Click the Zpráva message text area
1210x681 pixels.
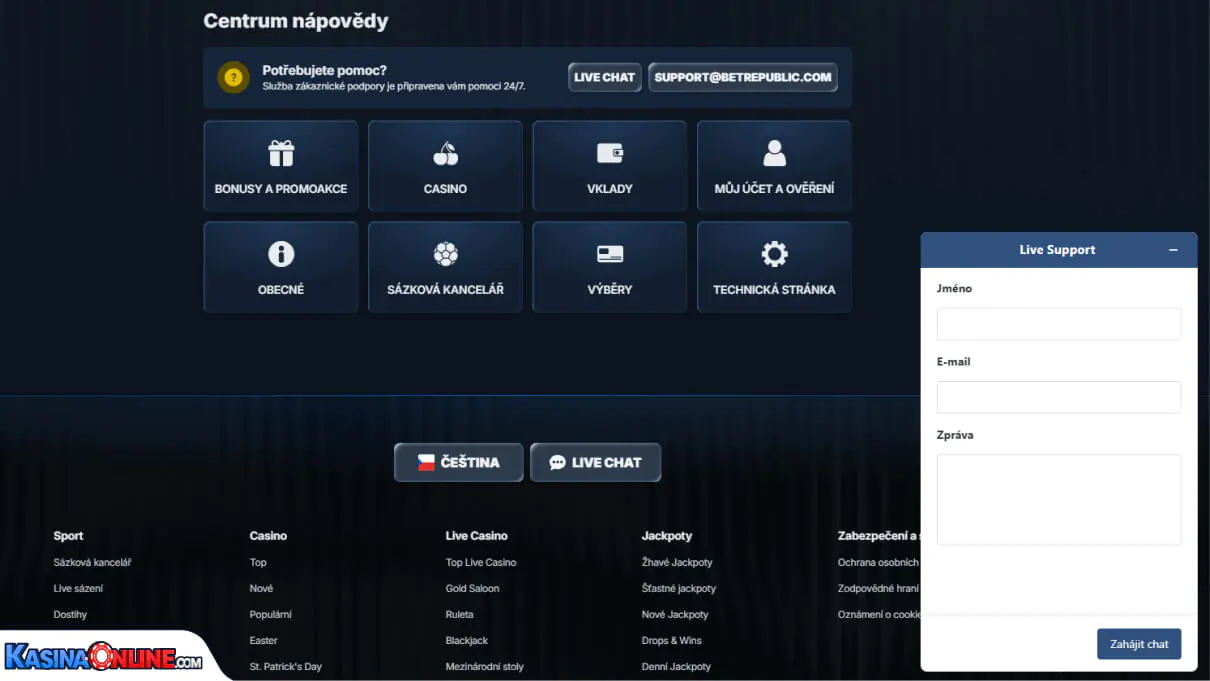(x=1058, y=499)
